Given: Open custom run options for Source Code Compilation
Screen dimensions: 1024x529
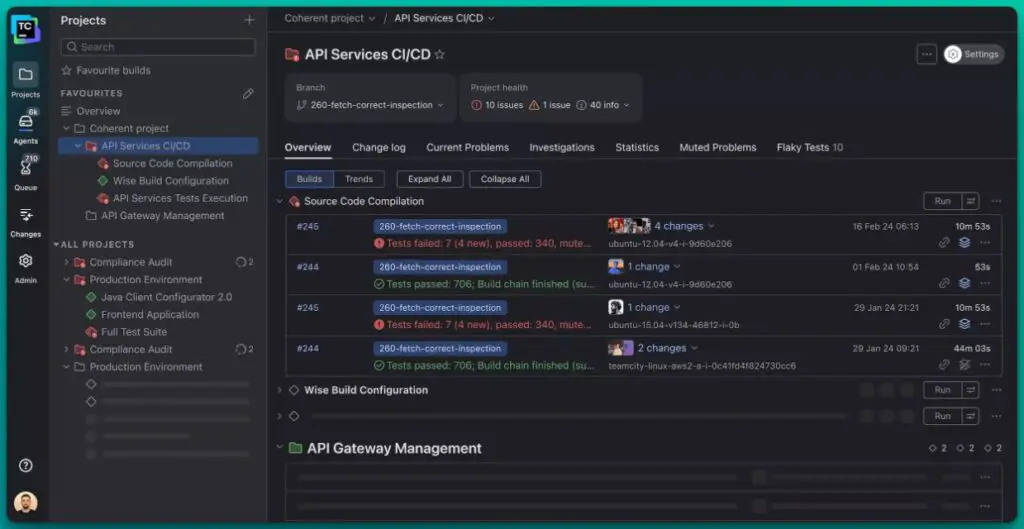Looking at the screenshot, I should (970, 201).
